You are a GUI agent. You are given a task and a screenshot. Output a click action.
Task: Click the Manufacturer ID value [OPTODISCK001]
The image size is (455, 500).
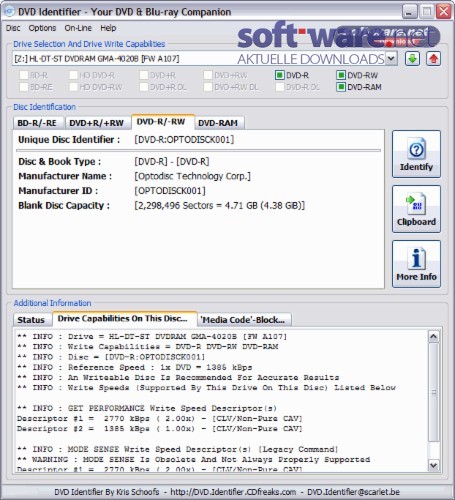coord(170,191)
